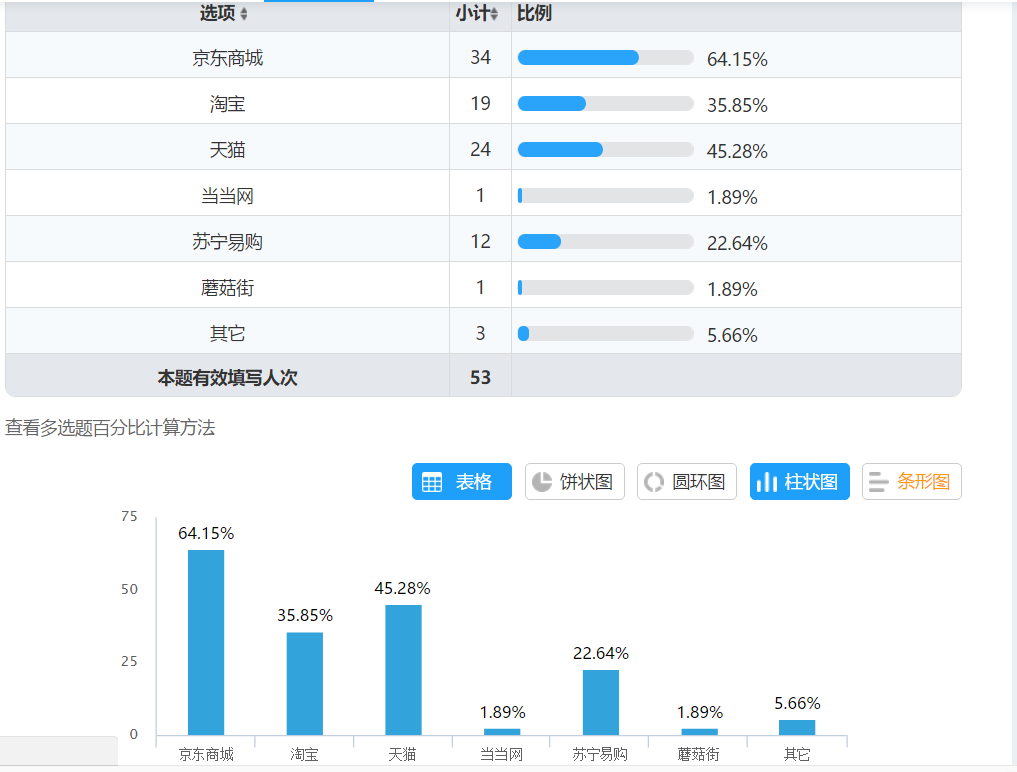Click the 其它 bar in the chart

[797, 727]
